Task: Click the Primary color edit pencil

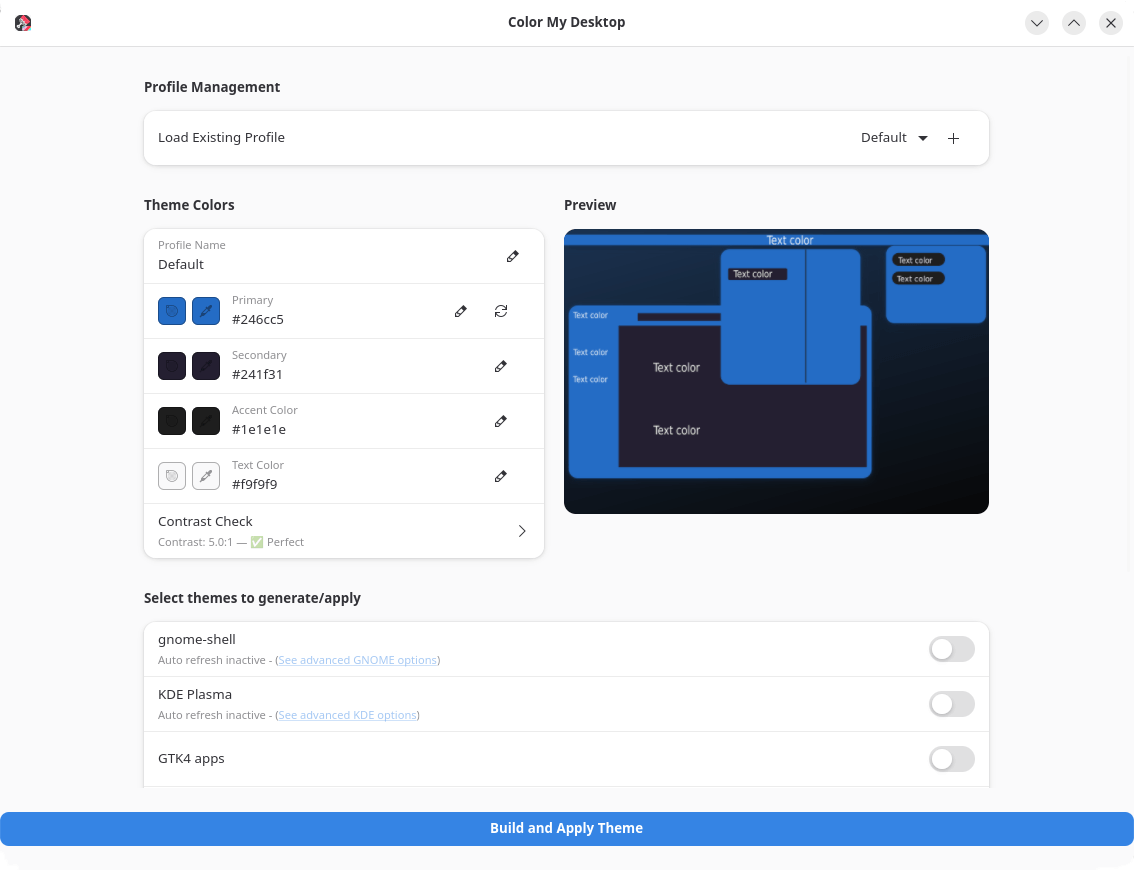Action: tap(461, 311)
